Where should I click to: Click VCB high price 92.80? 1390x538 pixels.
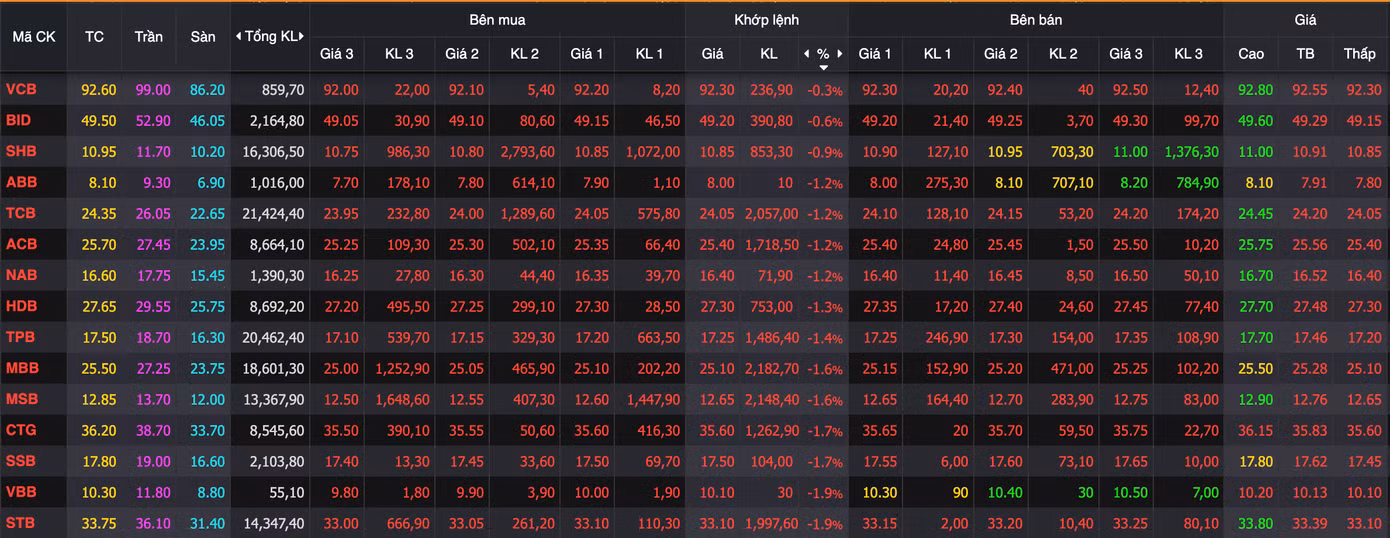pyautogui.click(x=1255, y=90)
